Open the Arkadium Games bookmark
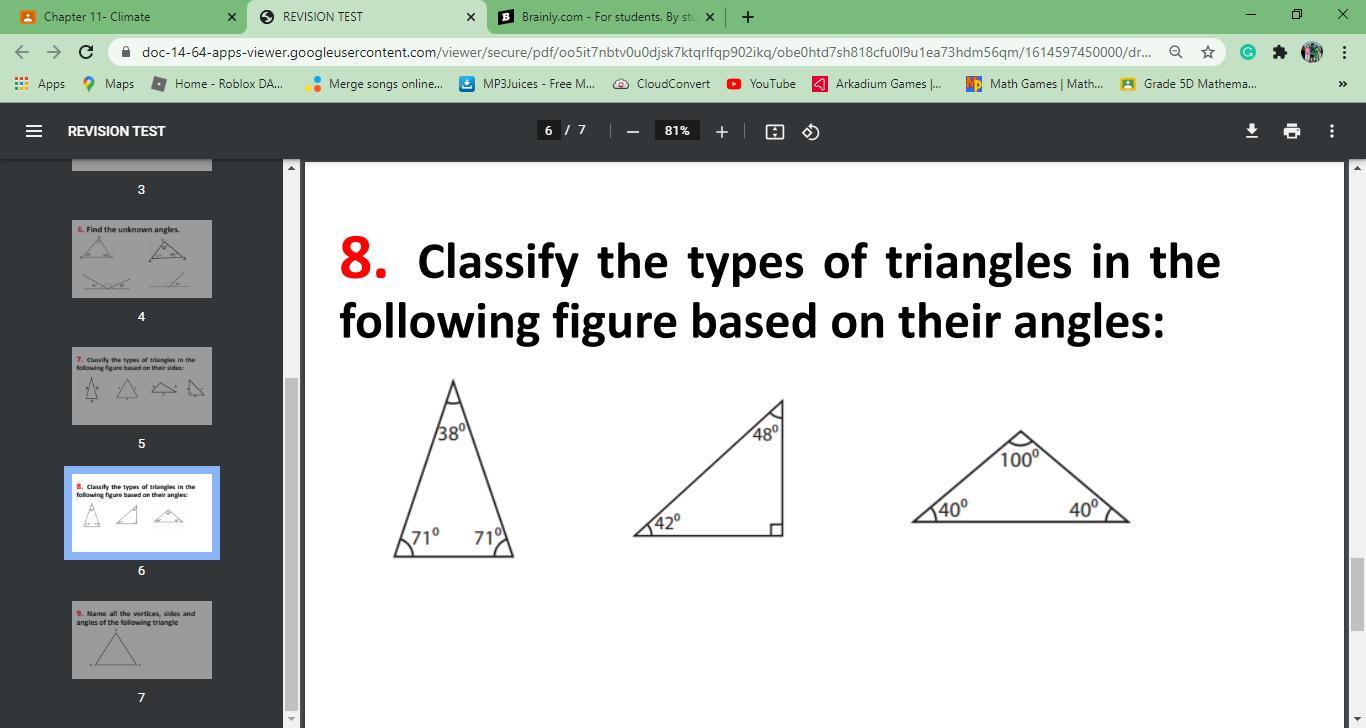This screenshot has width=1366, height=728. 877,84
